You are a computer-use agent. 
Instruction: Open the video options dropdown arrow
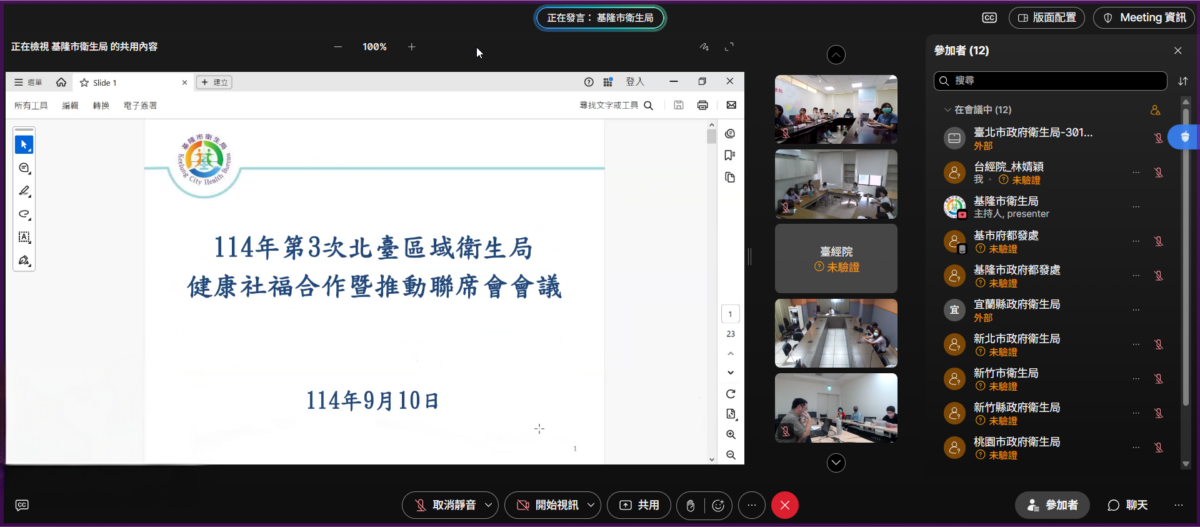coord(590,505)
